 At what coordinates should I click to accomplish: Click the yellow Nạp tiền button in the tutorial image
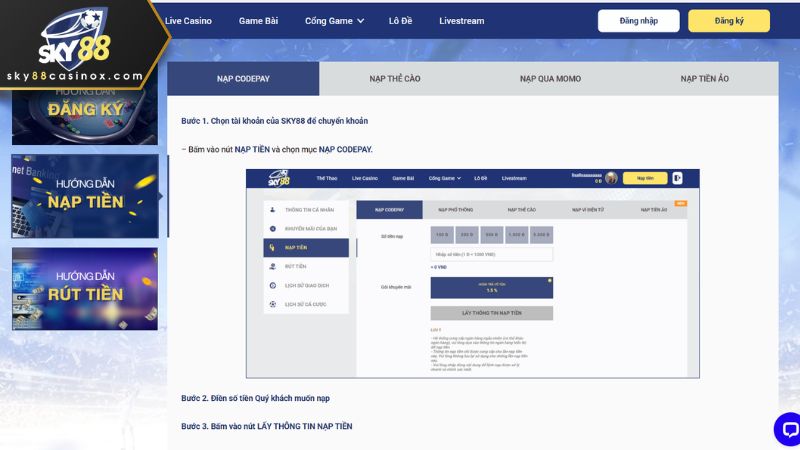point(645,178)
